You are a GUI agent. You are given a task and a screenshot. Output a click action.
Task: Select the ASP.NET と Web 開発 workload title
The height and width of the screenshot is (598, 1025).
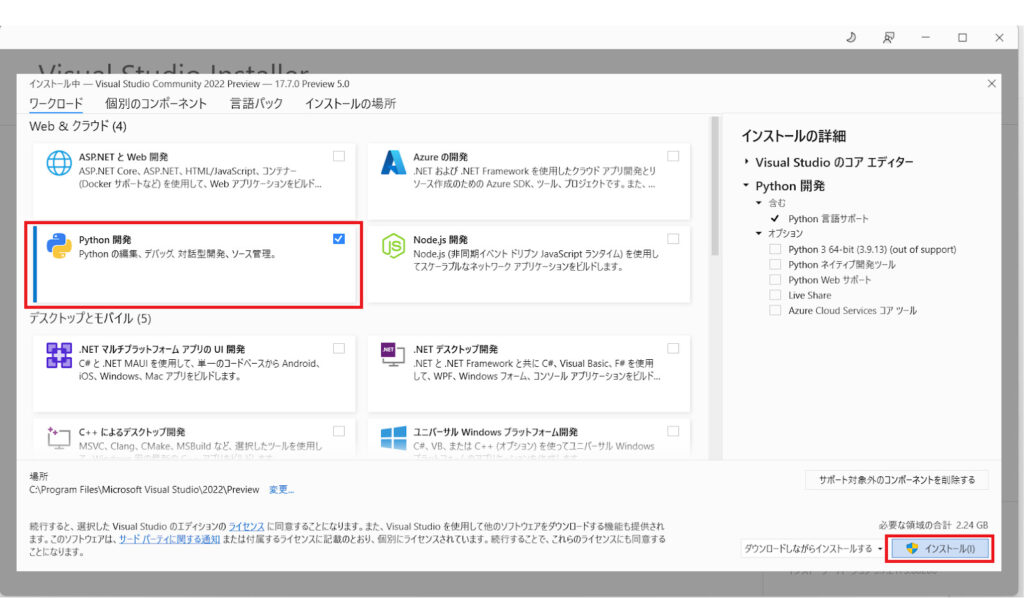click(123, 157)
